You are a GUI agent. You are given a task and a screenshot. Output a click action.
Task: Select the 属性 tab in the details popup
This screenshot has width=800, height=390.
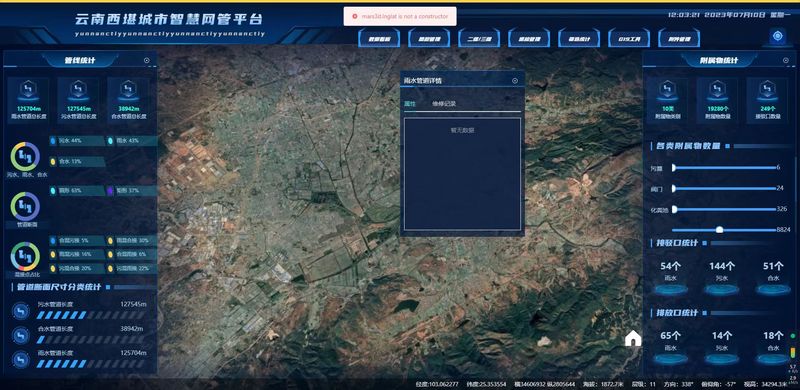click(x=410, y=104)
